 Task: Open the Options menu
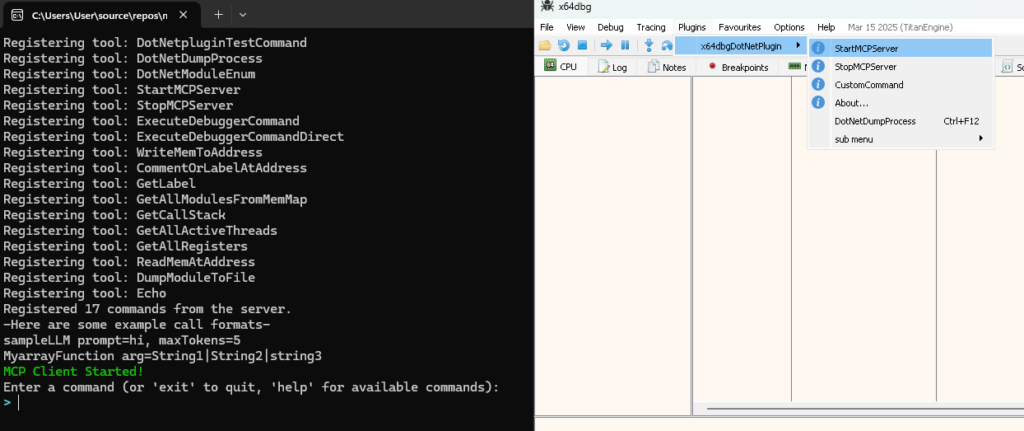(789, 27)
